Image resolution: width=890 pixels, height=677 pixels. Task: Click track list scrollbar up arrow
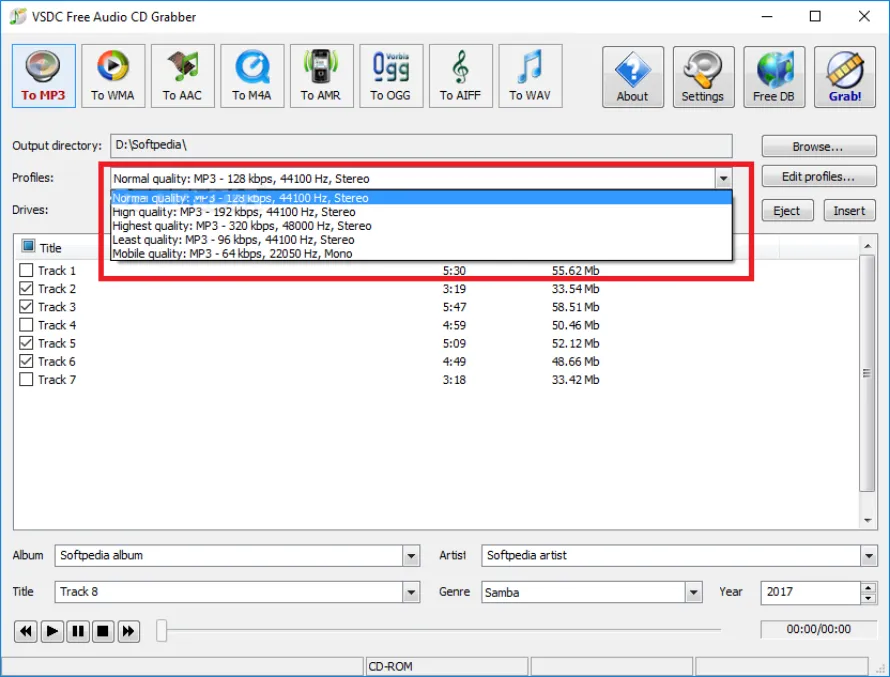click(x=867, y=246)
